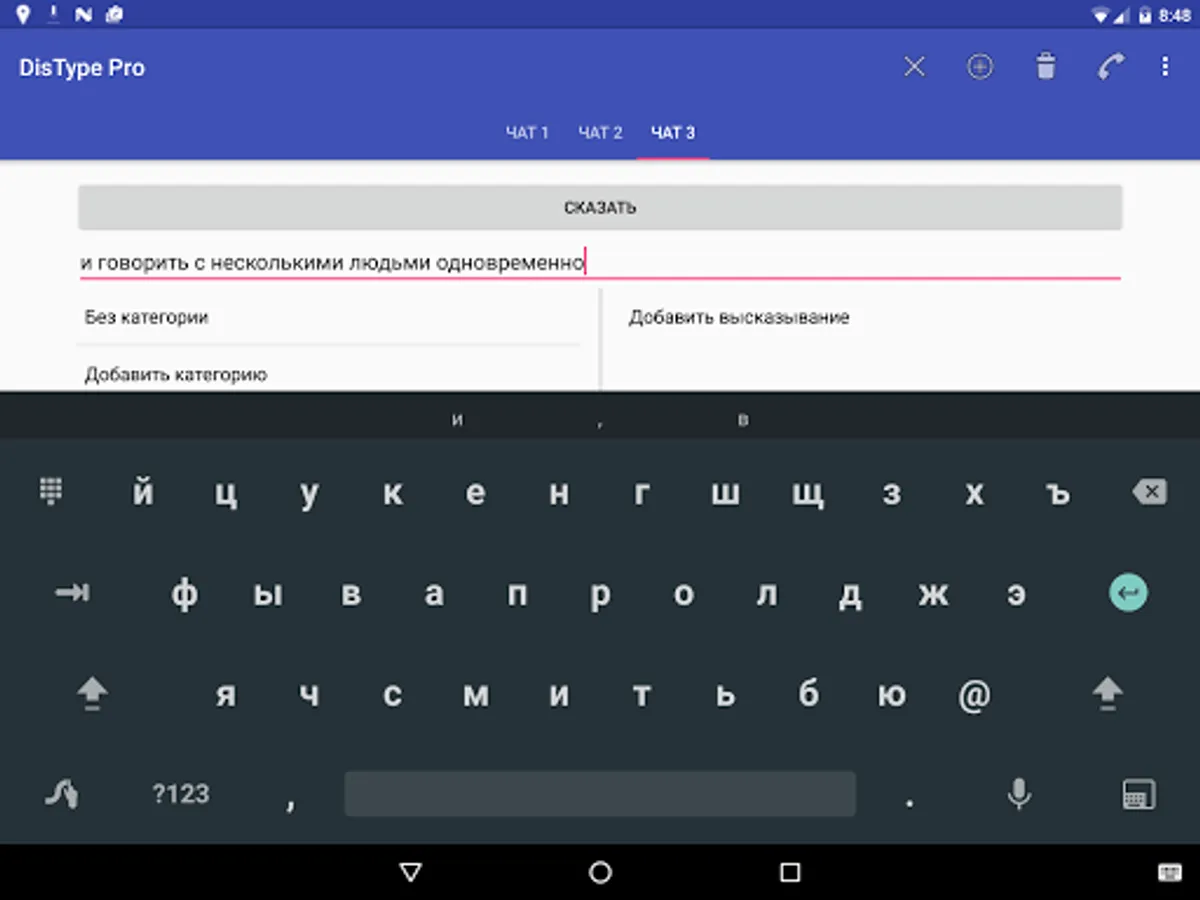The height and width of the screenshot is (900, 1200).
Task: Tap the у key
Action: 309,493
